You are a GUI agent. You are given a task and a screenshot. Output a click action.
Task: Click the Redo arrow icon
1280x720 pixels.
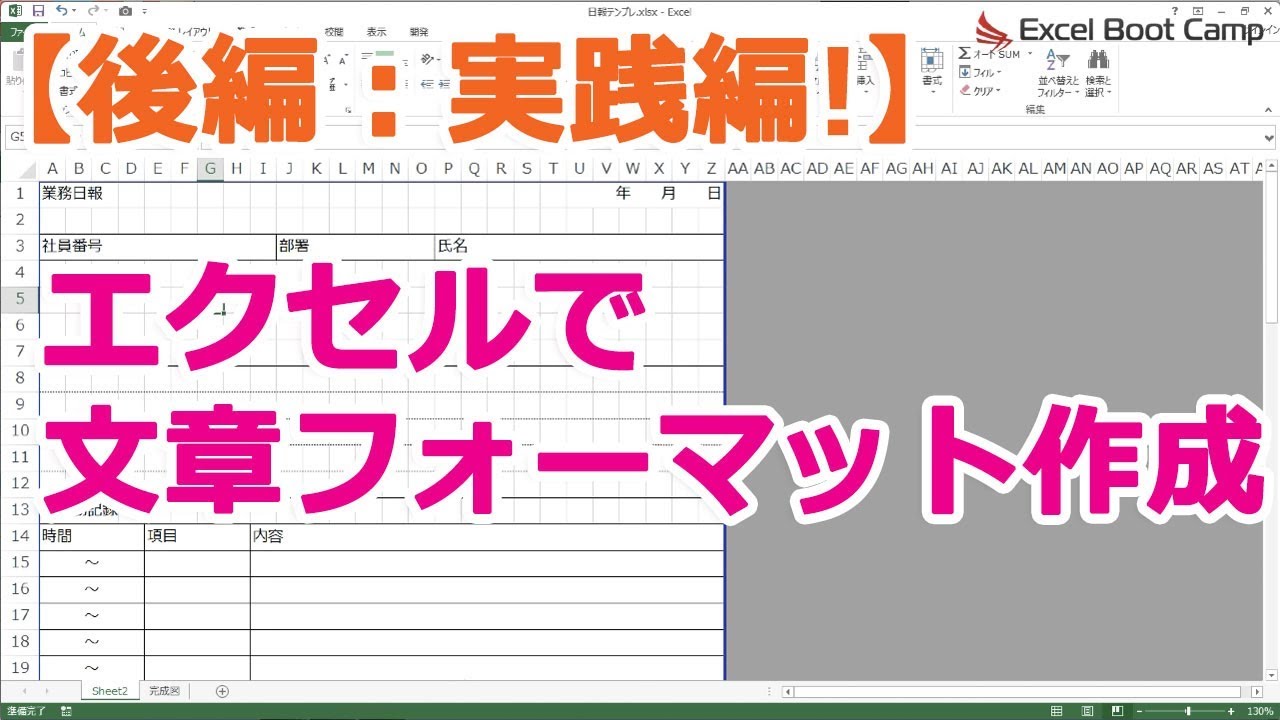coord(93,11)
